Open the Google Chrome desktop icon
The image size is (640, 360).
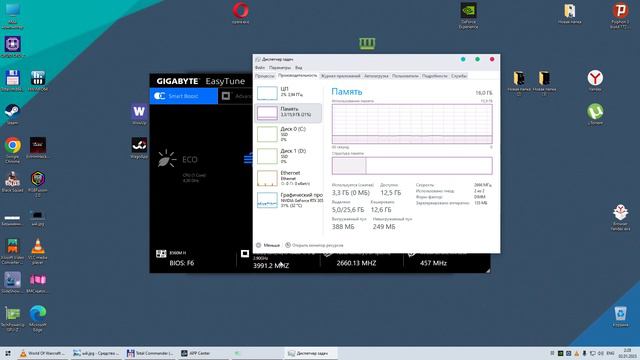click(x=13, y=150)
